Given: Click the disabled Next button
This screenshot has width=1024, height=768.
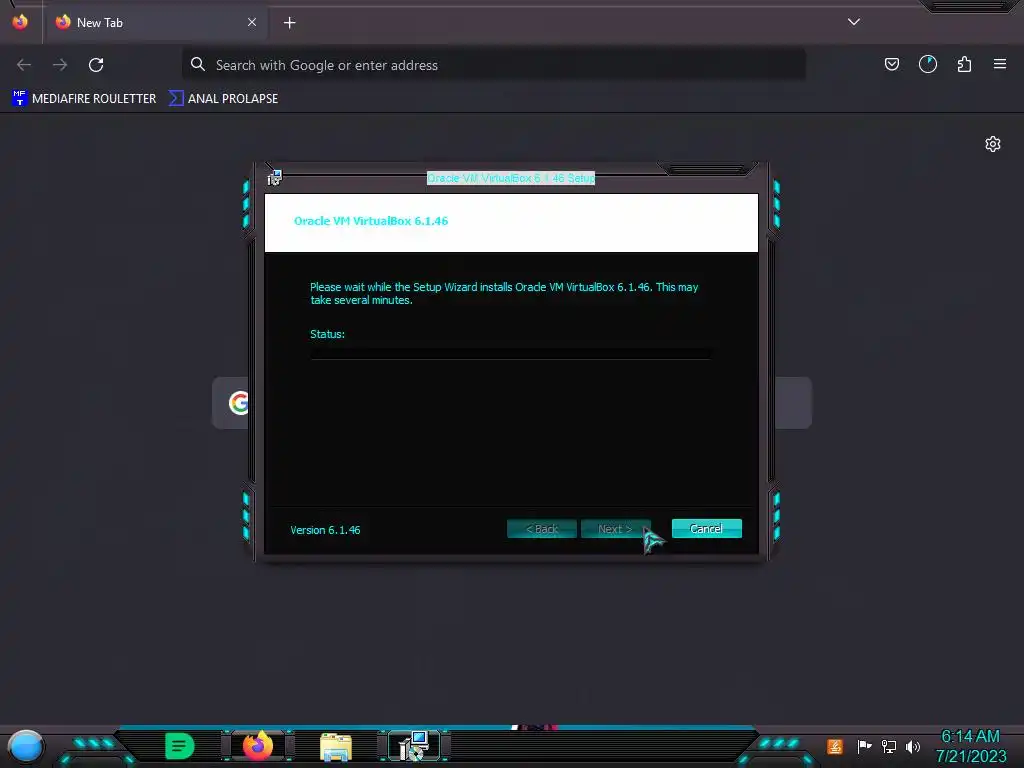Looking at the screenshot, I should (615, 529).
